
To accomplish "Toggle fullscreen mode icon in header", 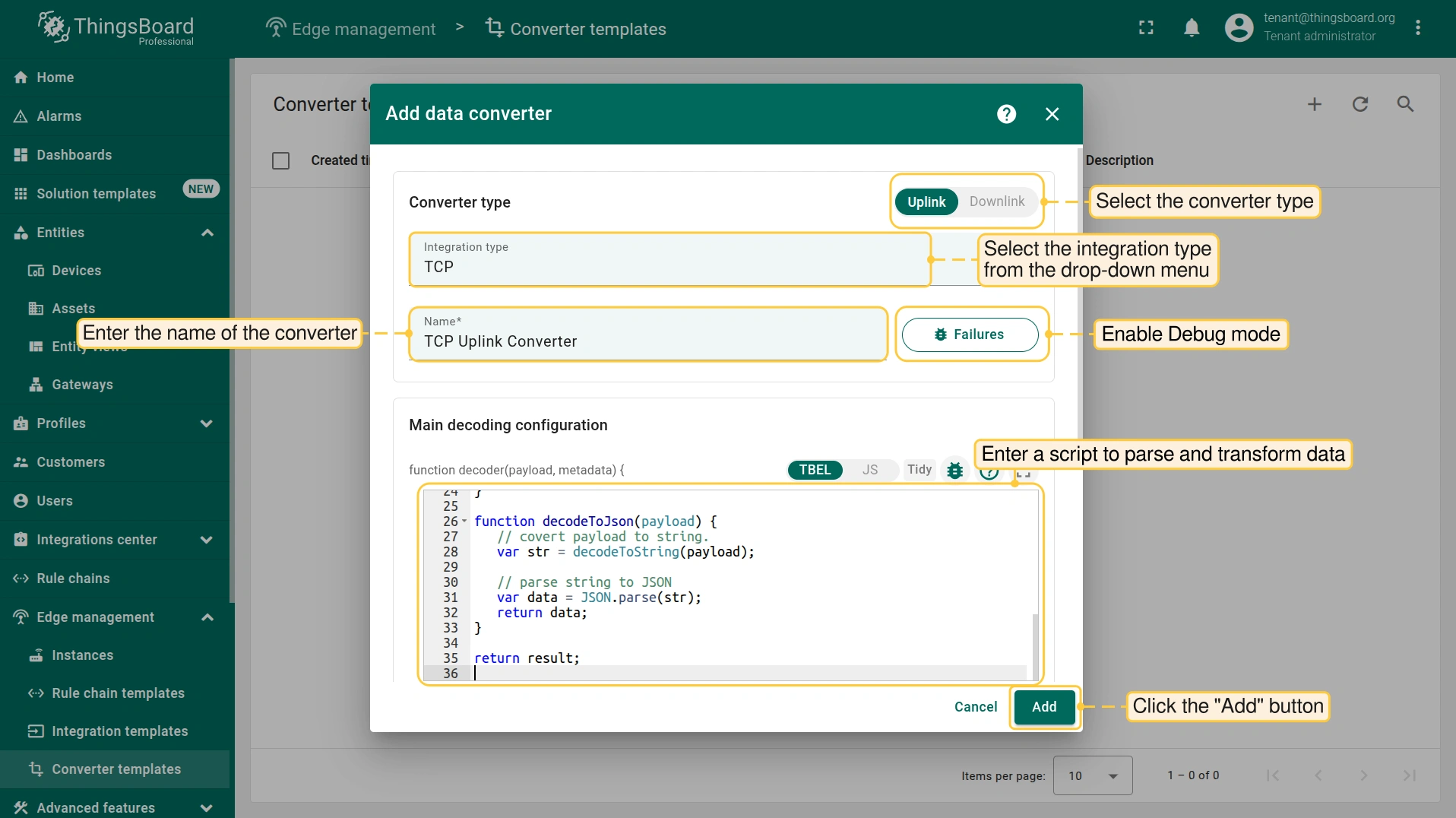I will 1146,28.
